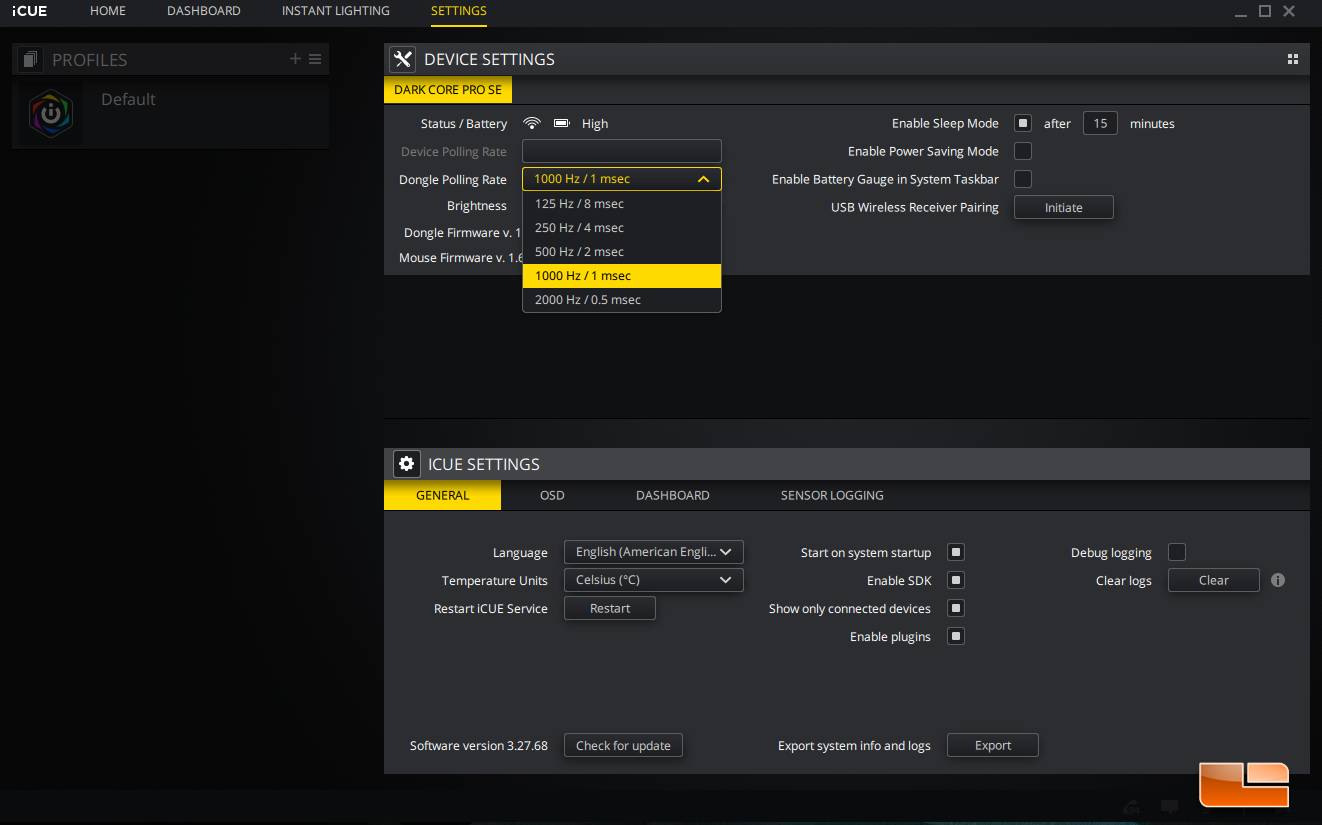Open the Dashboard tab in main navigation

click(x=204, y=11)
